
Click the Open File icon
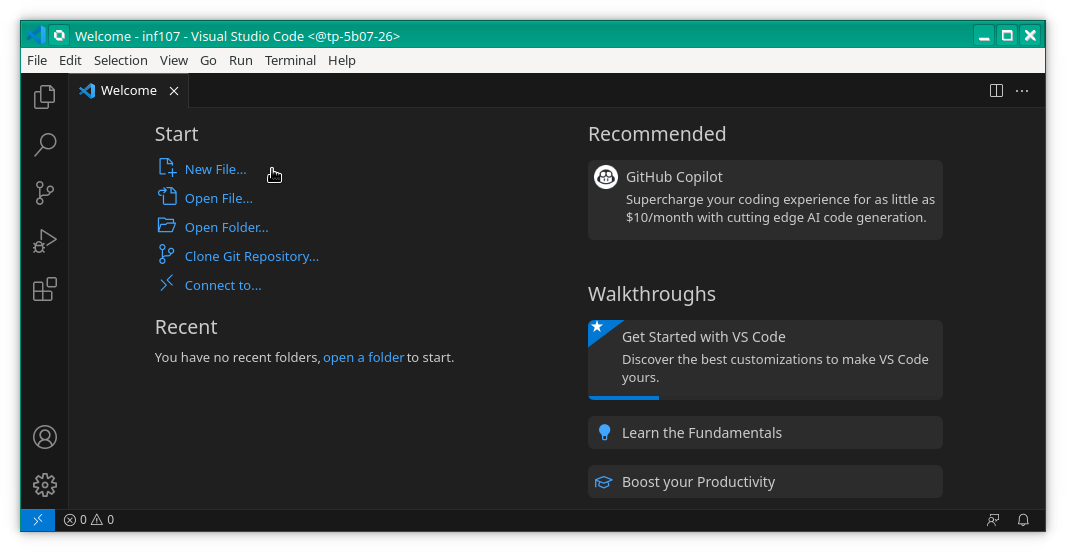(167, 196)
